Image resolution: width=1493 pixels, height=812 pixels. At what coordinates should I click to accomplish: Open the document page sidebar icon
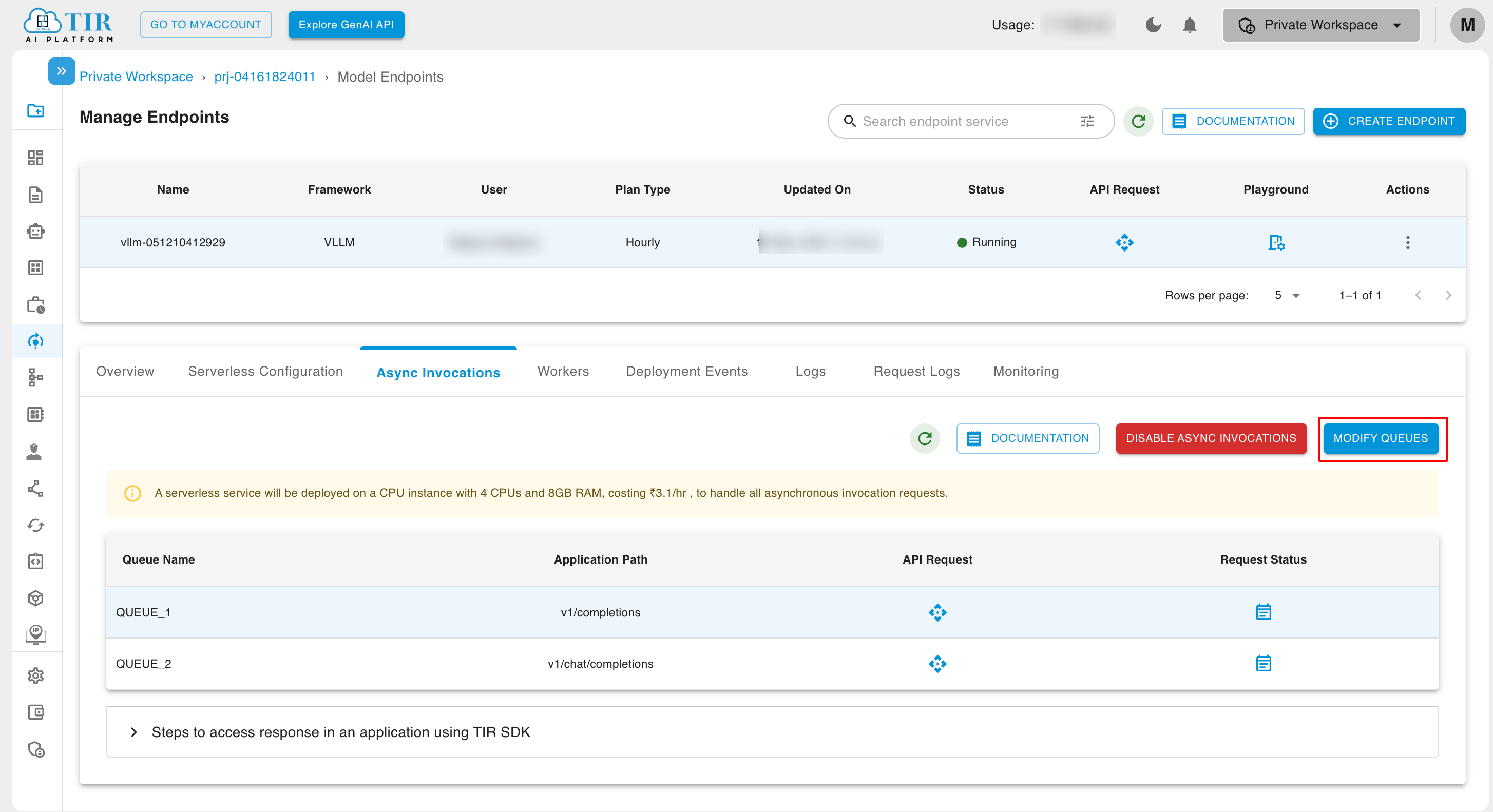click(36, 195)
